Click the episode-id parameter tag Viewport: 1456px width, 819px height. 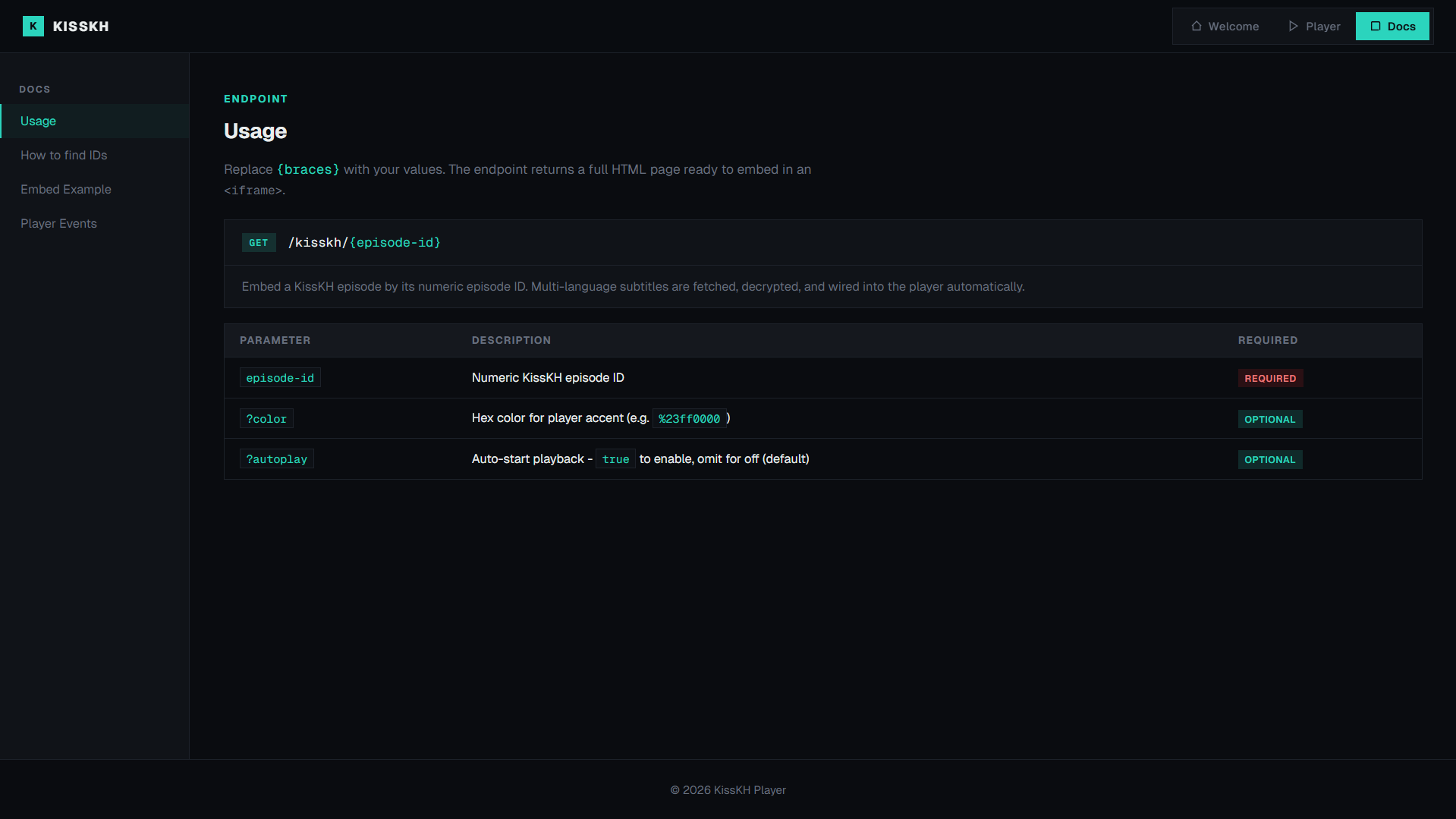coord(280,378)
